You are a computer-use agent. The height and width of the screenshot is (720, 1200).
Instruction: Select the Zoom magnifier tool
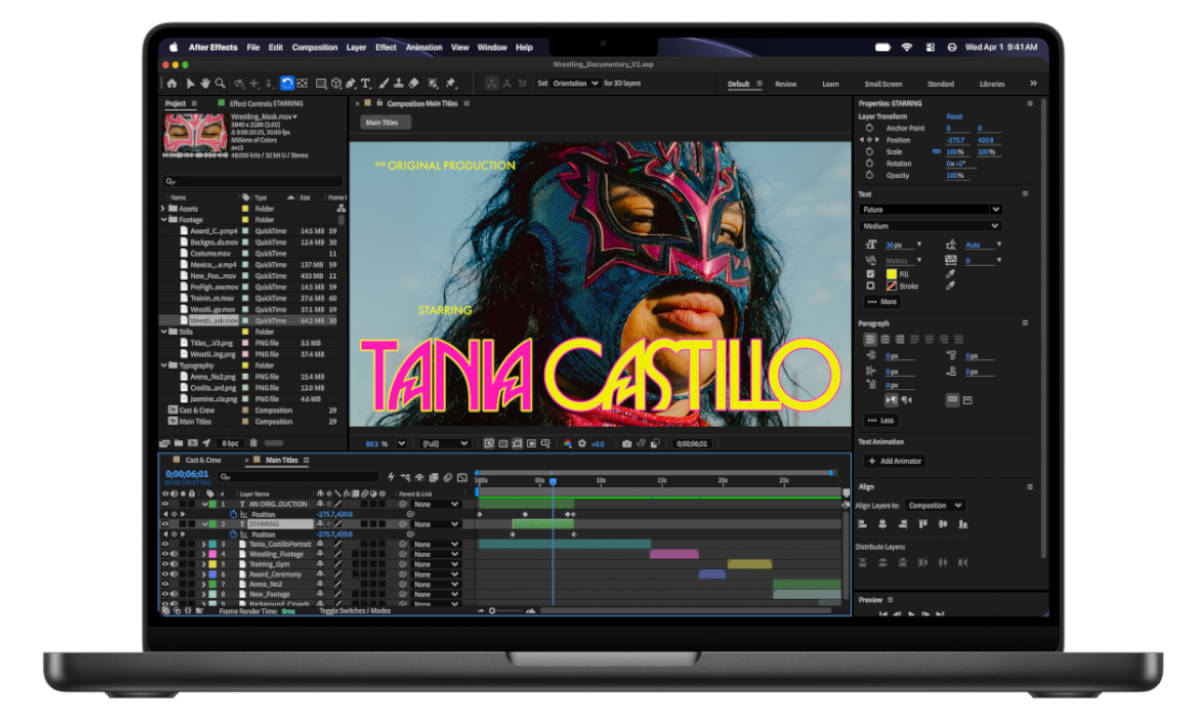click(x=220, y=84)
